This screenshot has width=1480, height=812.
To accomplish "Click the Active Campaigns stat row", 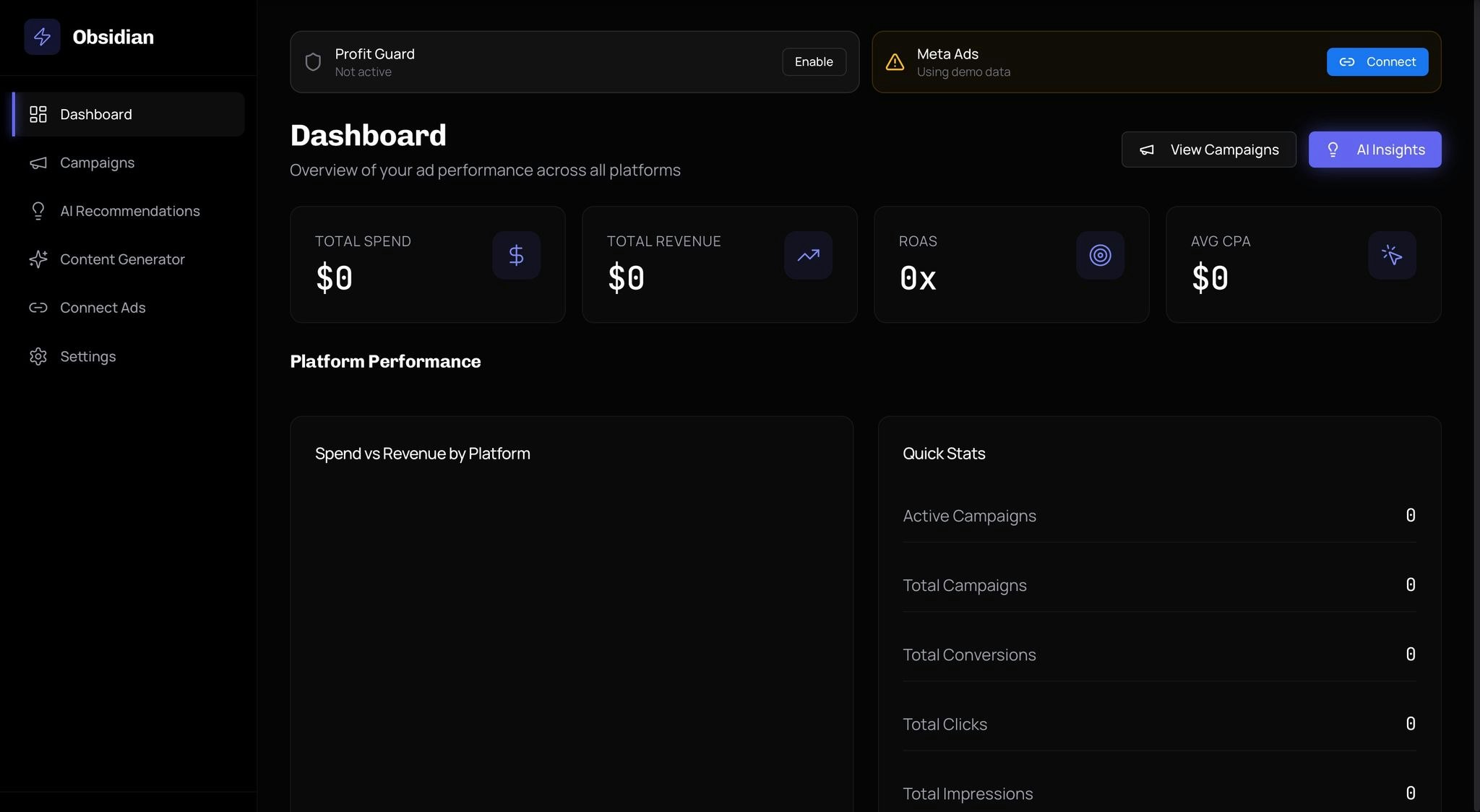I will 1158,516.
